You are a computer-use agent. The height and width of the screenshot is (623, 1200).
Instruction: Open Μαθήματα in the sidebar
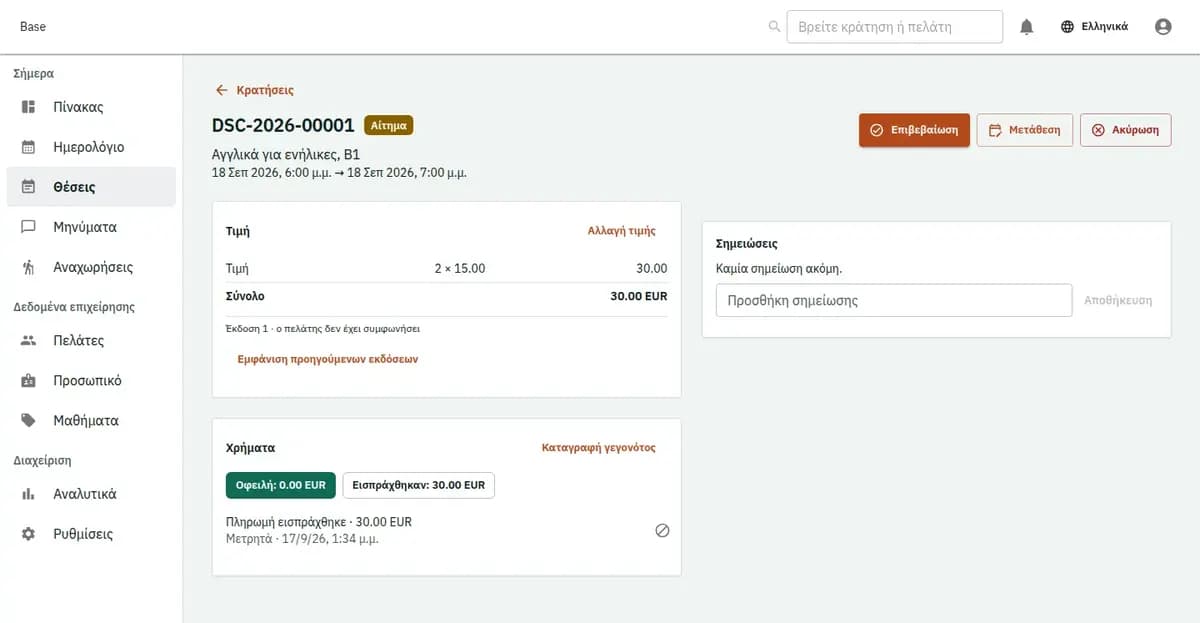[91, 421]
